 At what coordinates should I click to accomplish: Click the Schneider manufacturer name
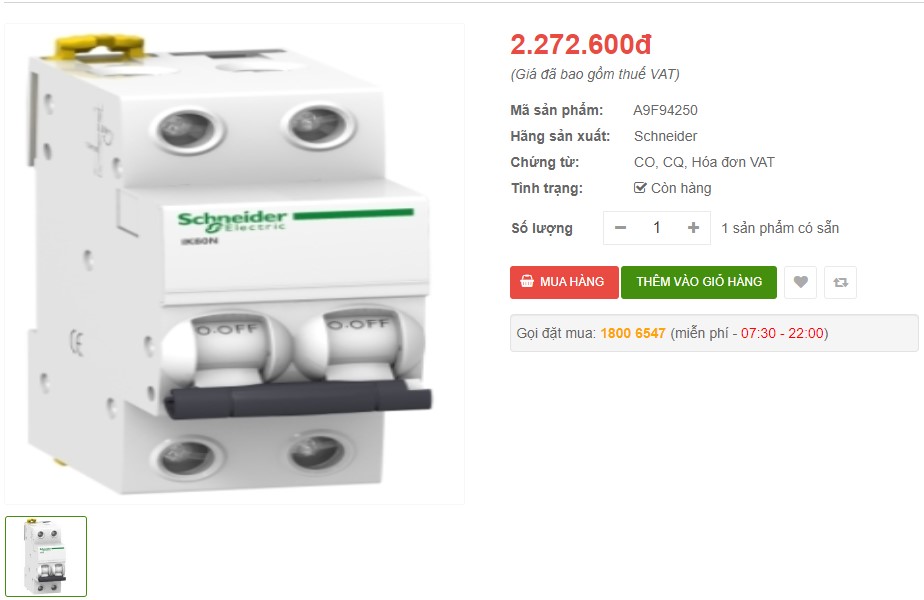click(x=665, y=136)
